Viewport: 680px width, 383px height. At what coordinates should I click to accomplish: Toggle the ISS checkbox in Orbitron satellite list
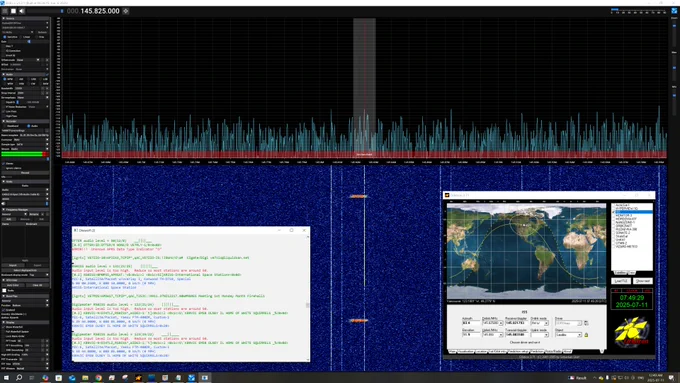(x=615, y=212)
